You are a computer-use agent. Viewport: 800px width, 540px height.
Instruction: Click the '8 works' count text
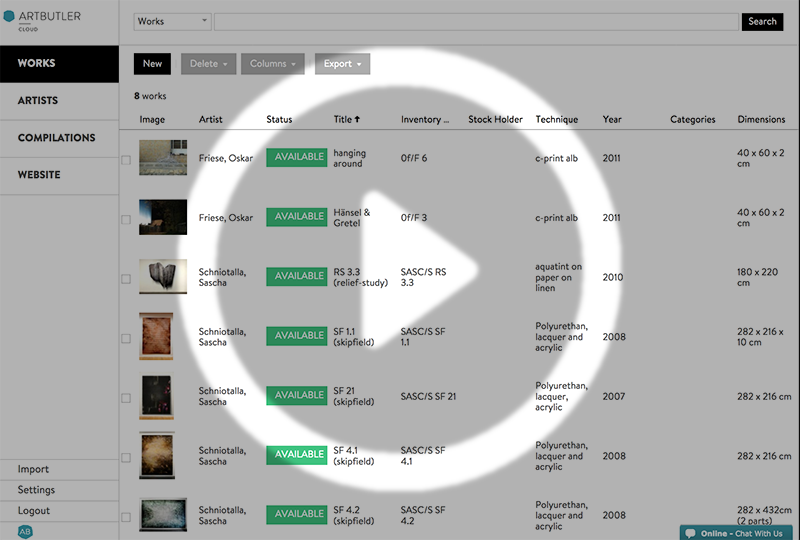tap(150, 96)
